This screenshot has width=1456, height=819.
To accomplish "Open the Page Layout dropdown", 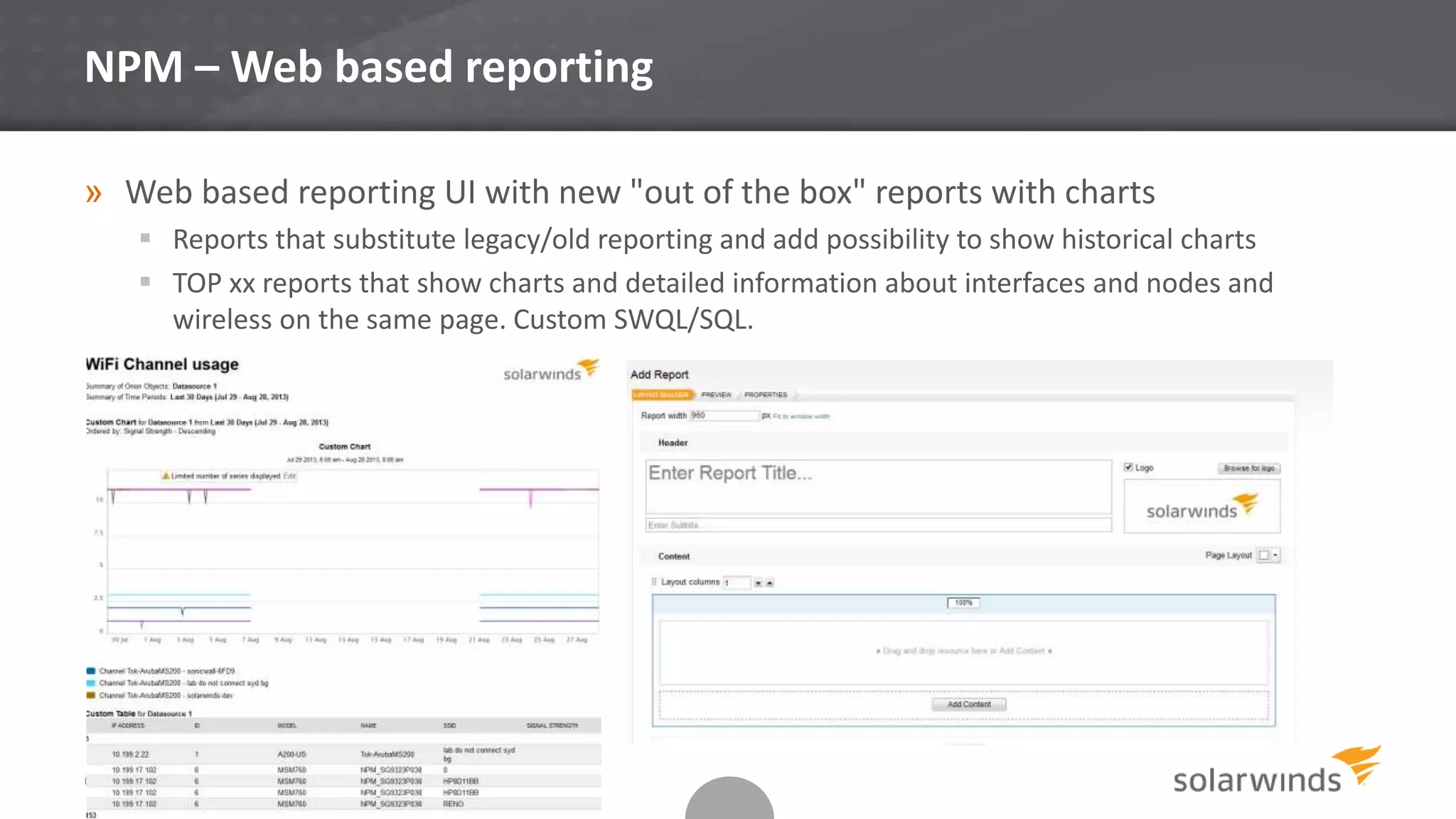I will point(1269,555).
